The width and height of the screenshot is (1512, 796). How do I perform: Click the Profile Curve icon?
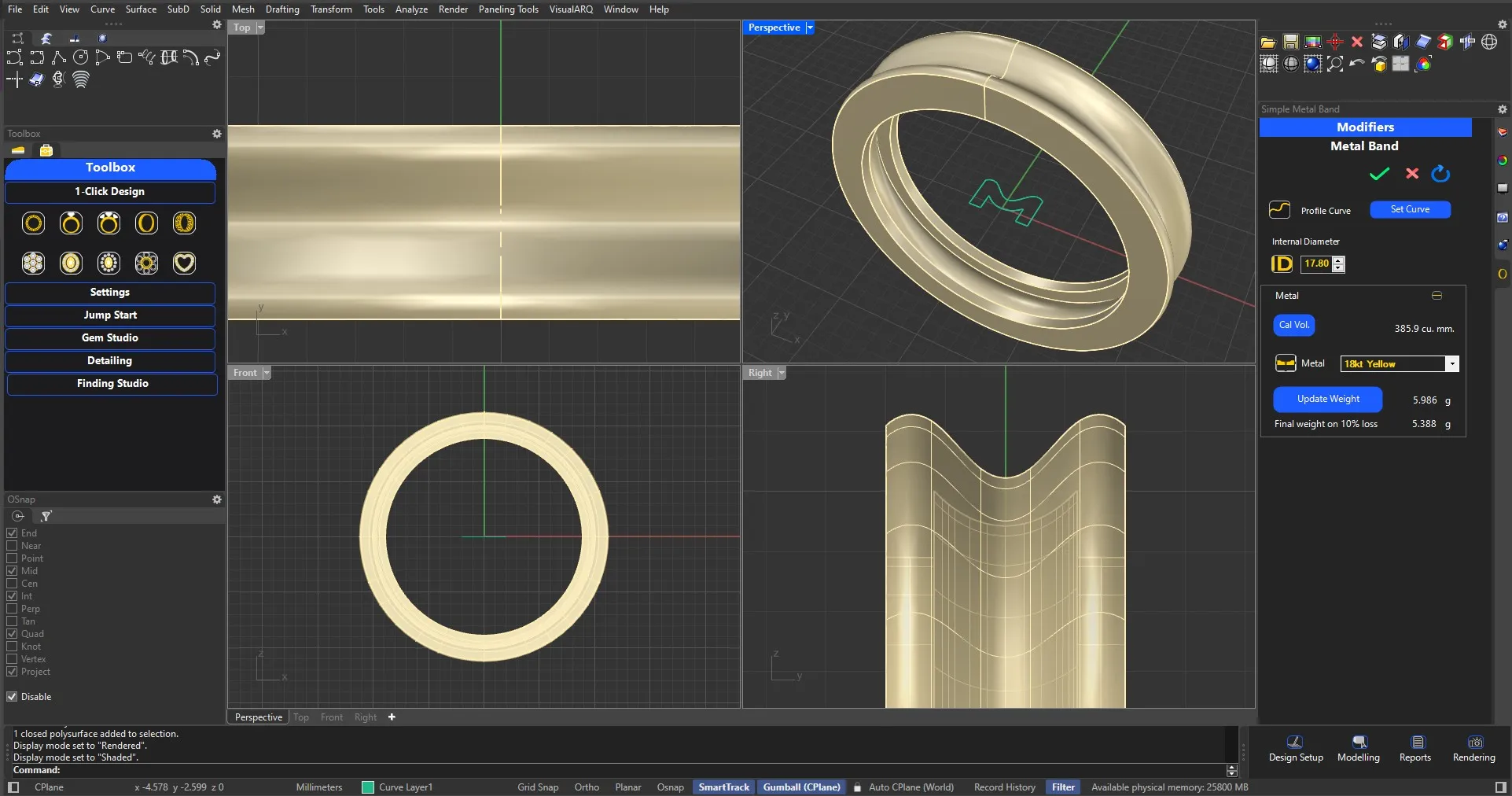tap(1279, 210)
